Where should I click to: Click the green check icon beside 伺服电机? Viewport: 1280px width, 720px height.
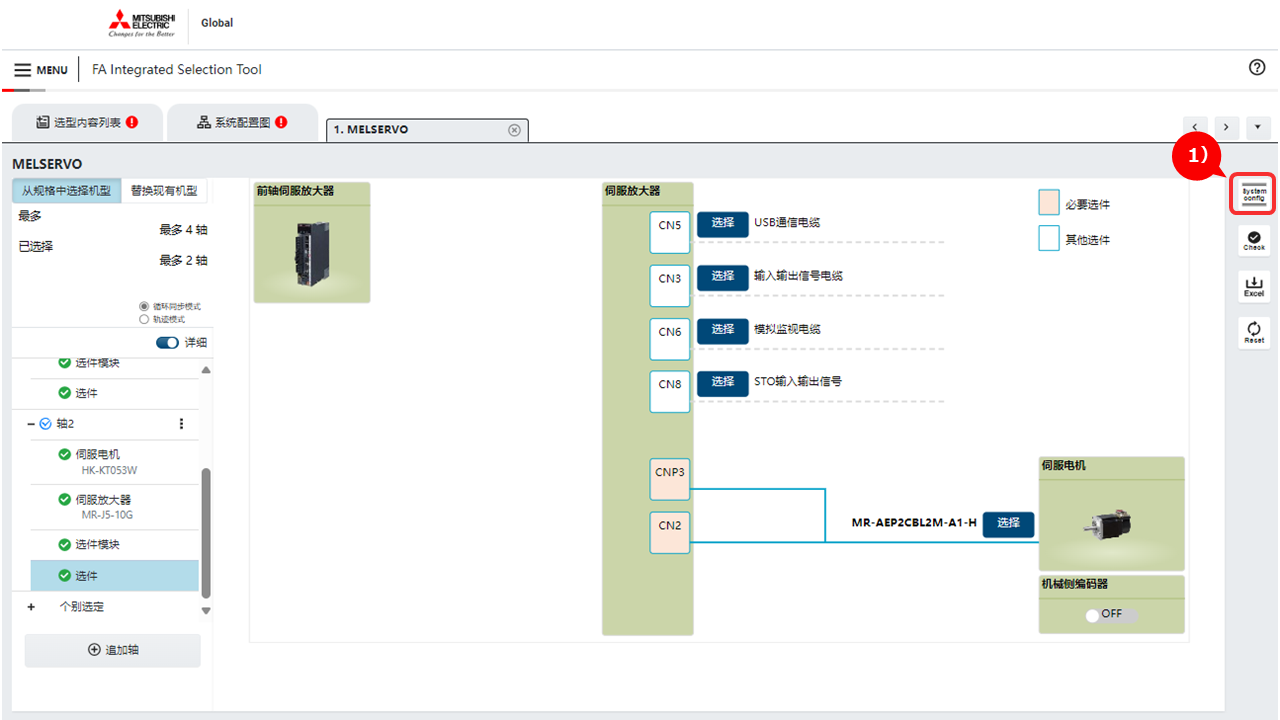pyautogui.click(x=65, y=455)
